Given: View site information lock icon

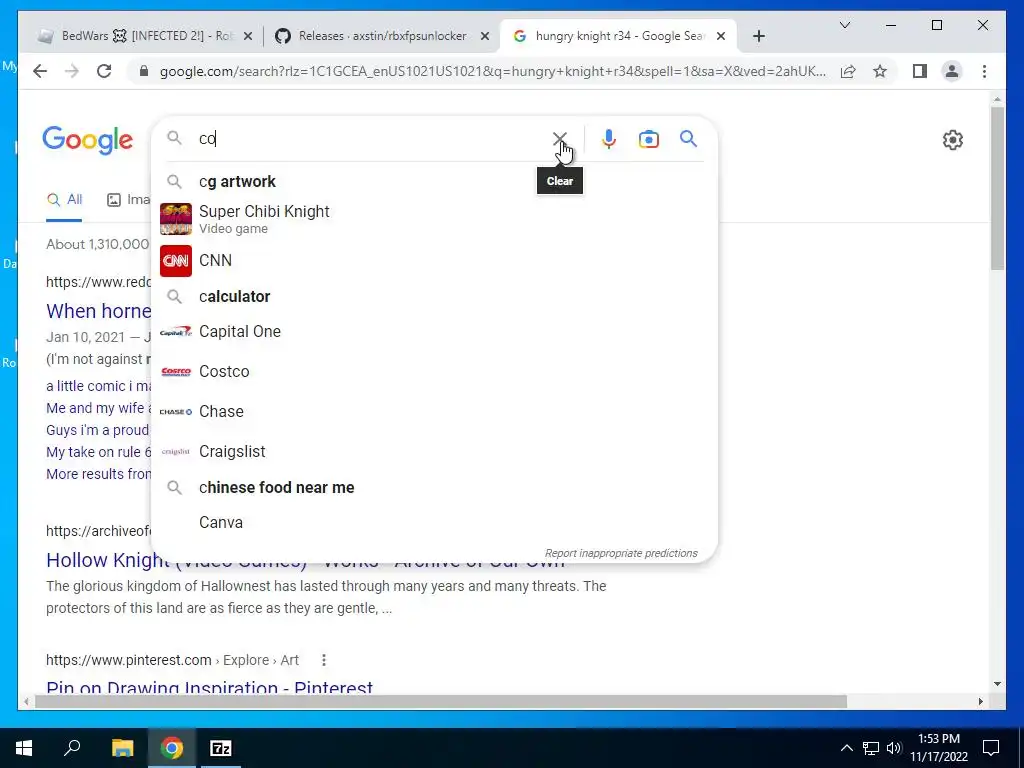Looking at the screenshot, I should click(144, 71).
